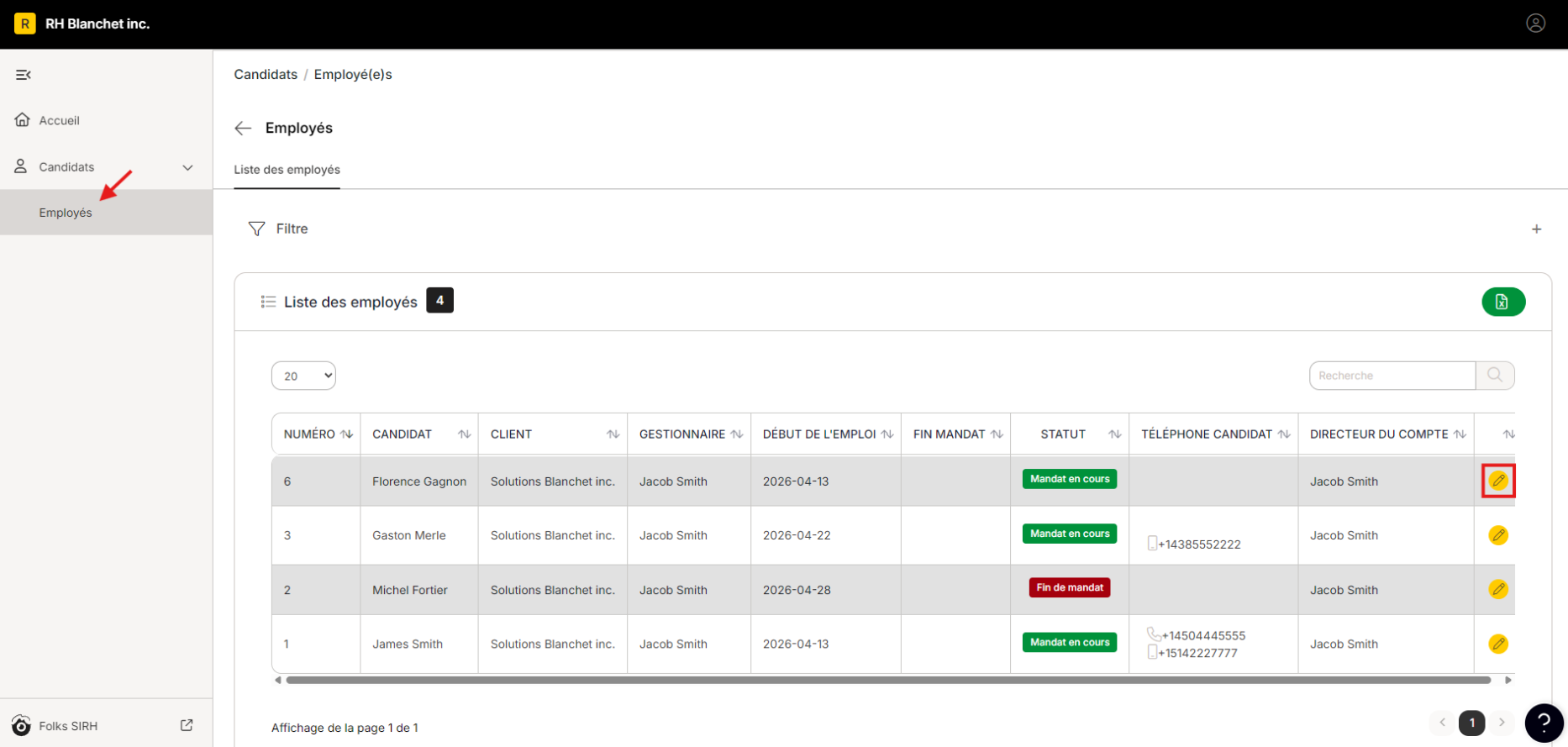Sort by DIRECTEUR DU COMPTE column

(x=1460, y=434)
